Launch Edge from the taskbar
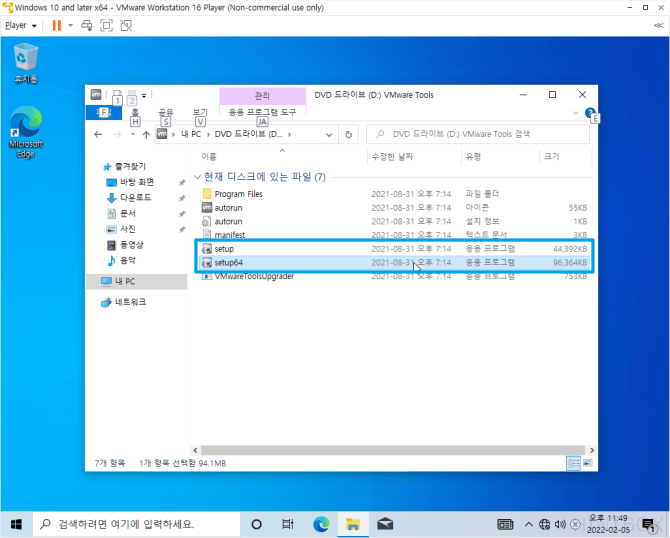This screenshot has width=670, height=538. tap(321, 524)
